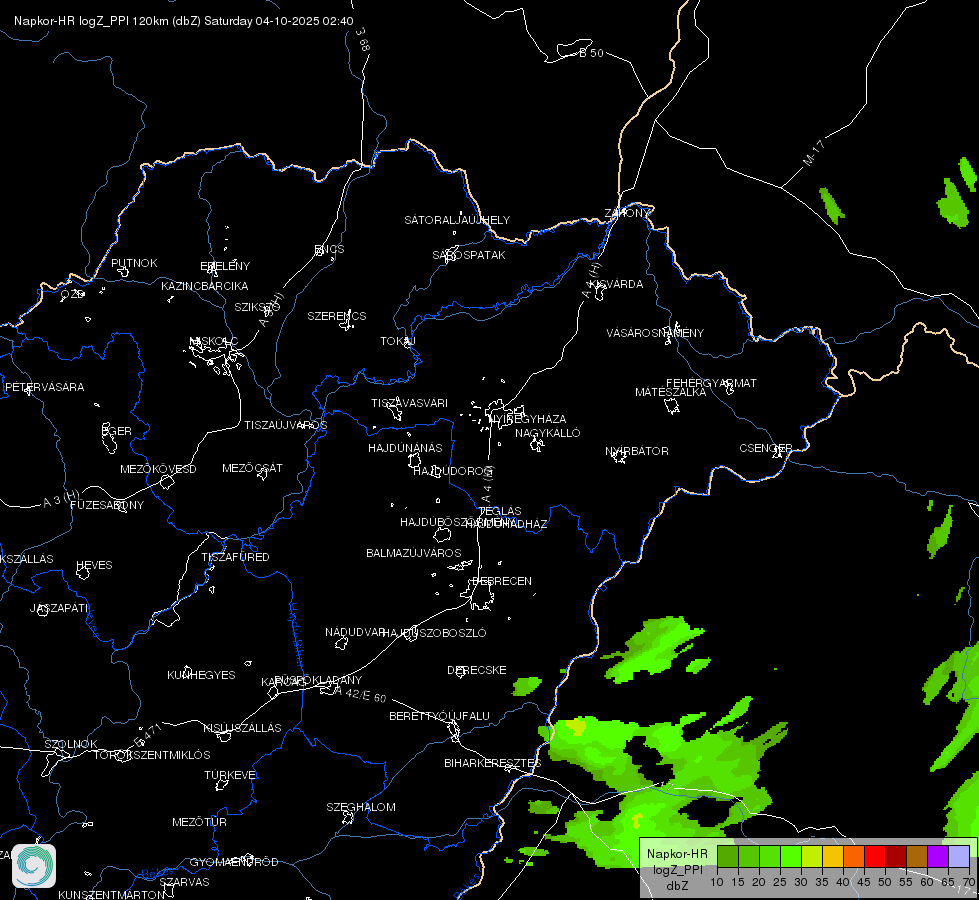Screen dimensions: 979x900
Task: Click the JÁSZAPÁTI label
Action: 60,608
